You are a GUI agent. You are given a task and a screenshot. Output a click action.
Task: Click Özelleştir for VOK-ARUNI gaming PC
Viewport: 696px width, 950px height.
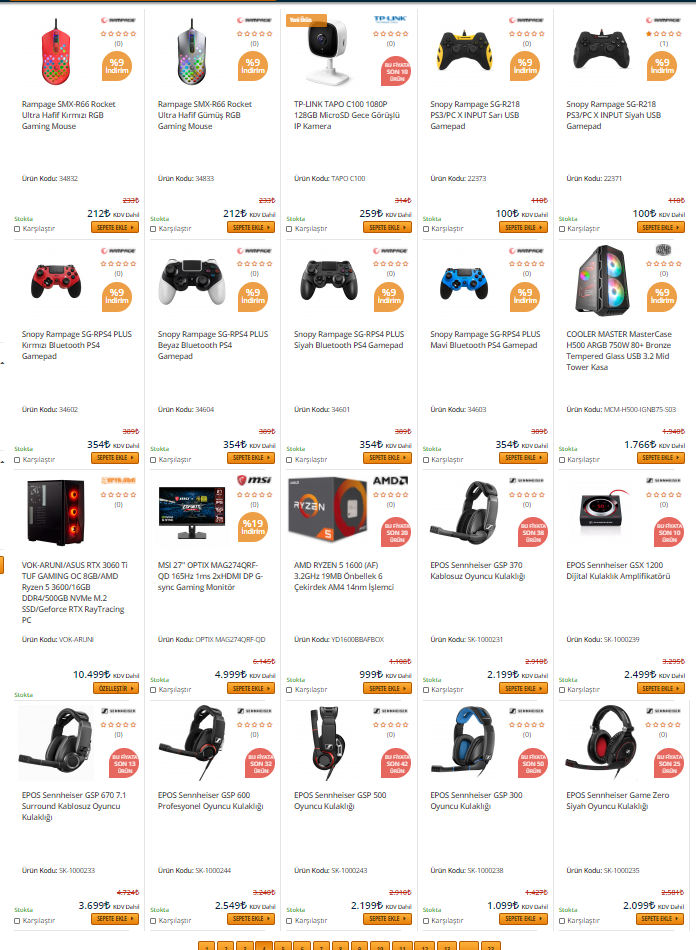click(x=116, y=688)
